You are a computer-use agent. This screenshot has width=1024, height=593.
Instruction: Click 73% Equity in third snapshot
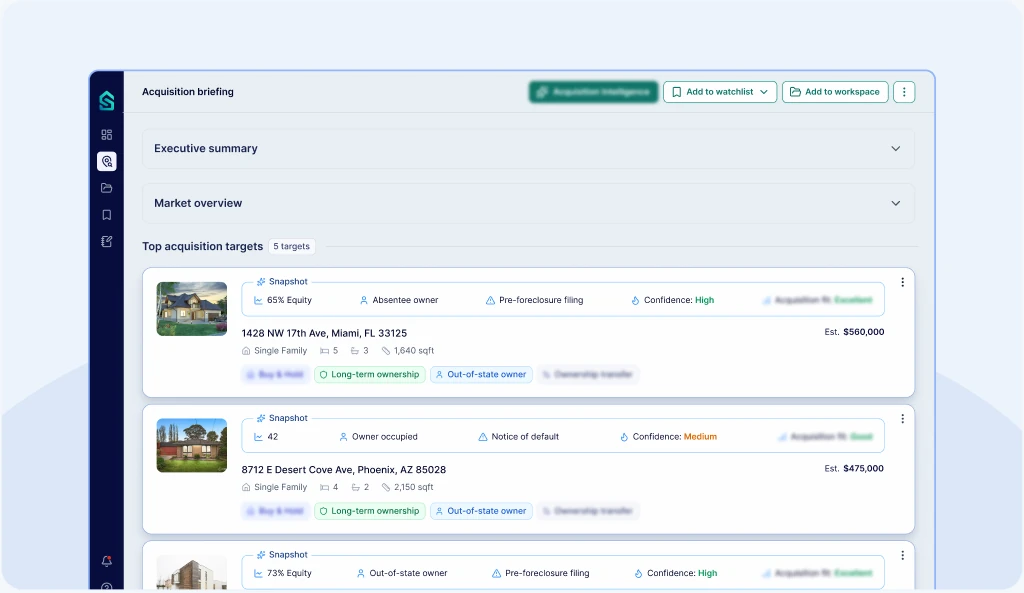pyautogui.click(x=283, y=573)
